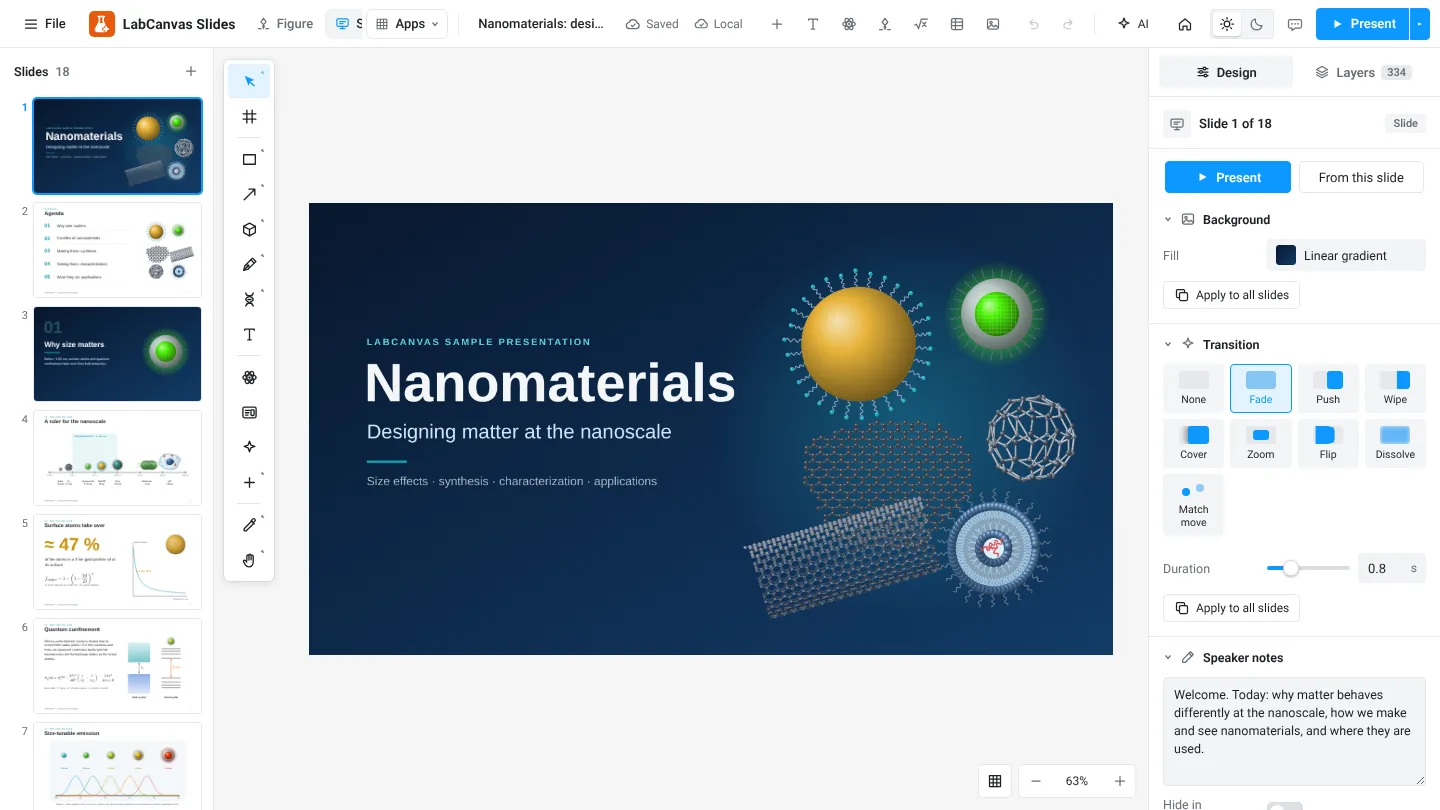Switch to light theme sun toggle
This screenshot has height=810, width=1440.
pos(1227,24)
